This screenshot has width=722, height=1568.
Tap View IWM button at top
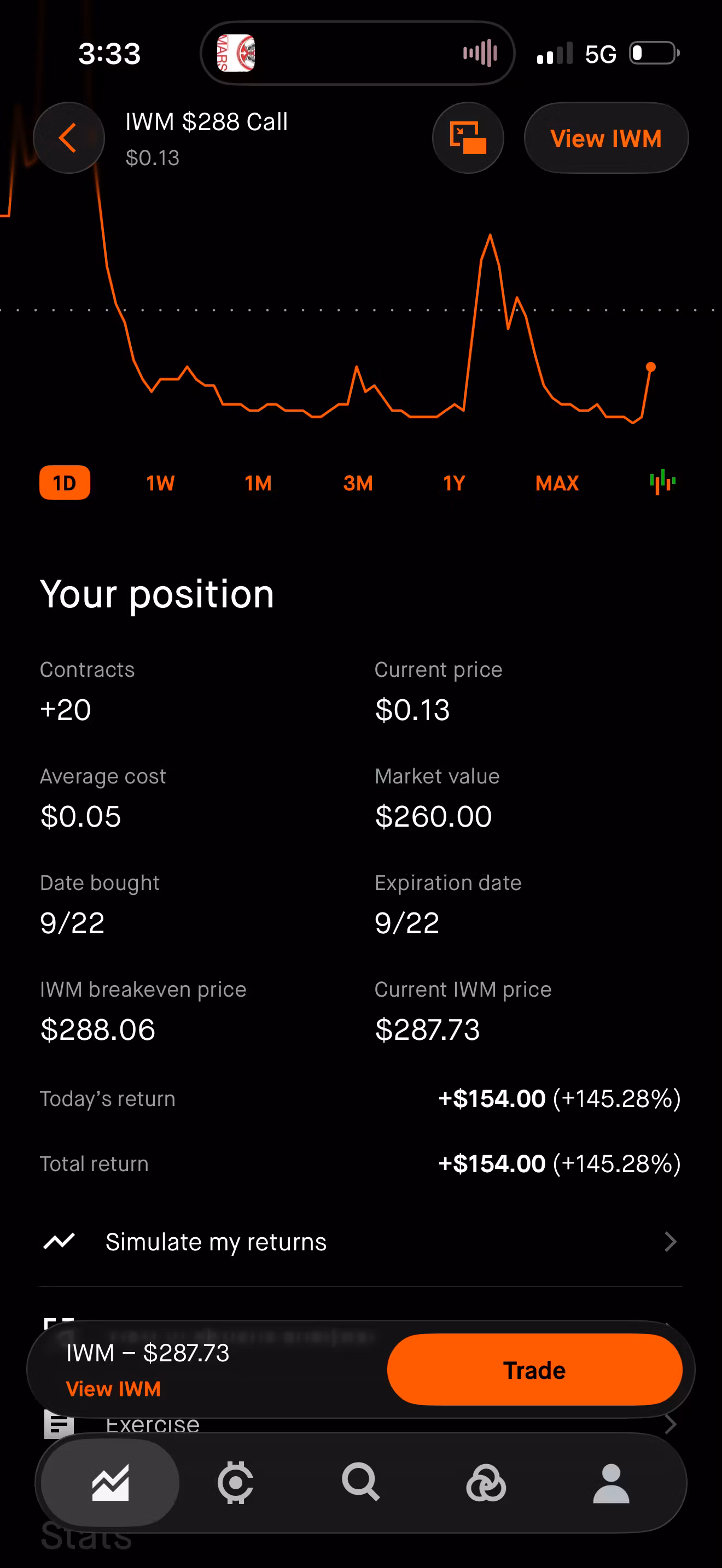607,138
